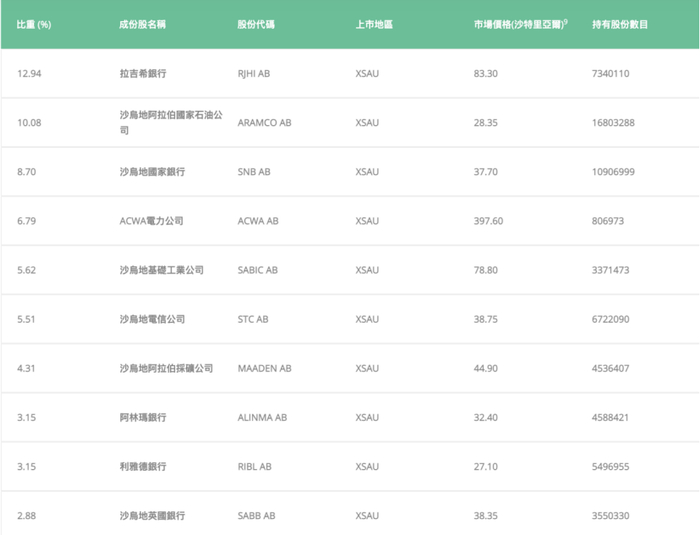The height and width of the screenshot is (535, 700).
Task: Select the SNB AB ticker cell
Action: (254, 172)
